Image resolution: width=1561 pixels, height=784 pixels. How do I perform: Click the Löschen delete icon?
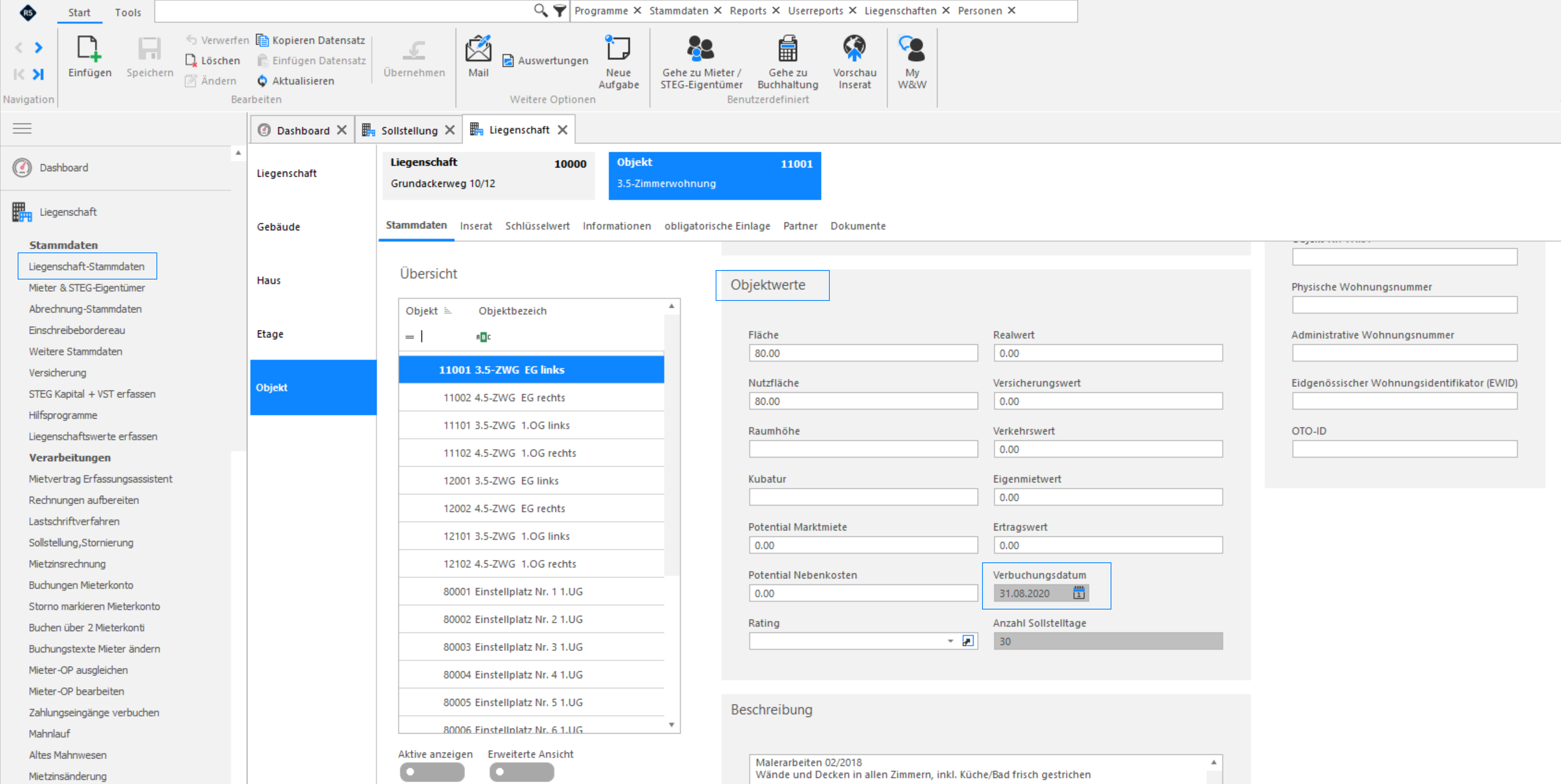tap(191, 61)
